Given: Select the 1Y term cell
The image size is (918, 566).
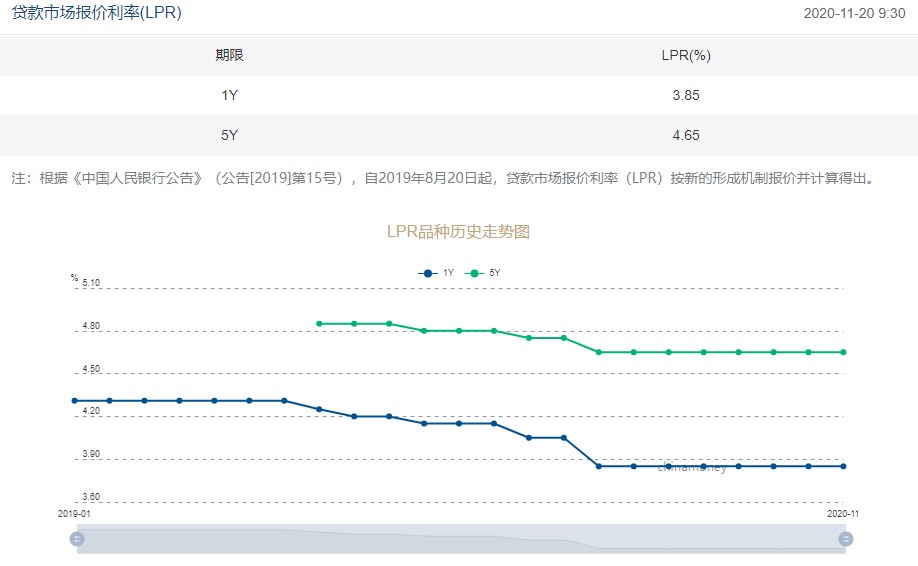Looking at the screenshot, I should tap(230, 95).
